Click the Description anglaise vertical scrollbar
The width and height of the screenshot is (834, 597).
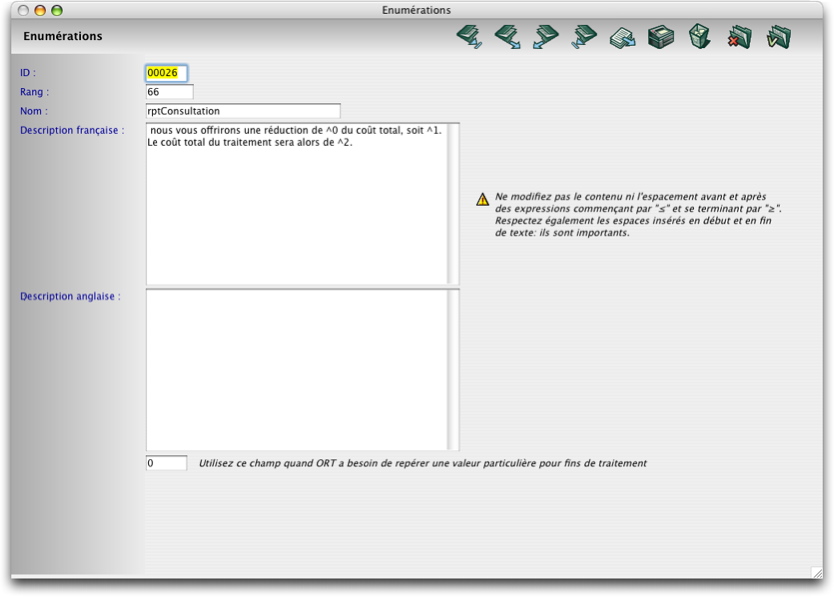pos(453,370)
